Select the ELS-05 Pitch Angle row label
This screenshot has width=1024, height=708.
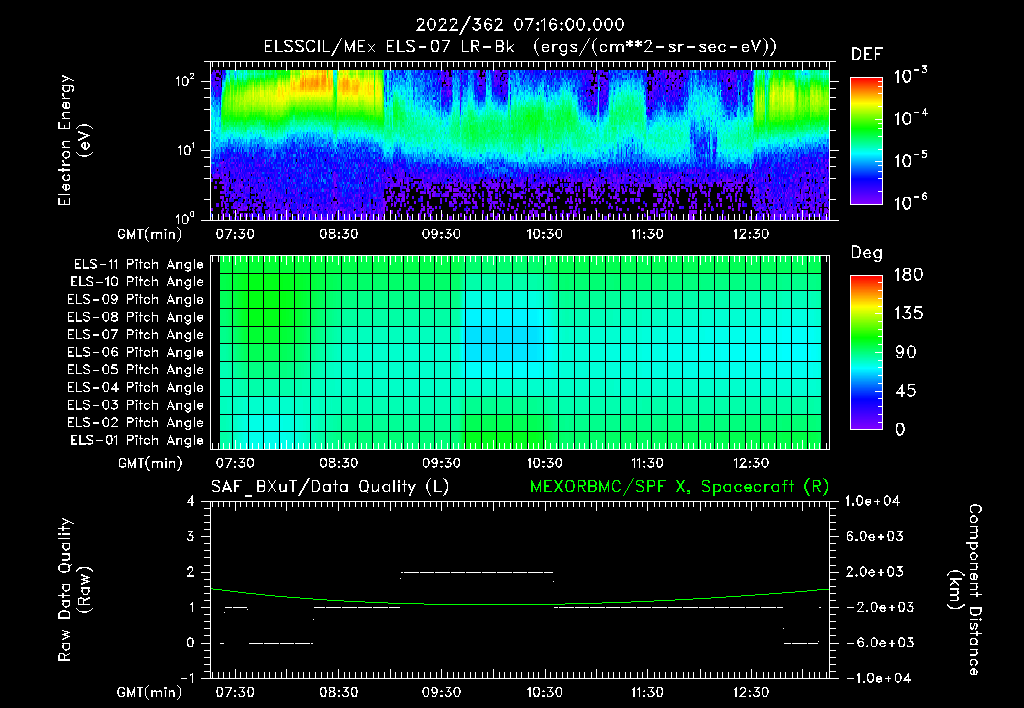click(x=135, y=370)
